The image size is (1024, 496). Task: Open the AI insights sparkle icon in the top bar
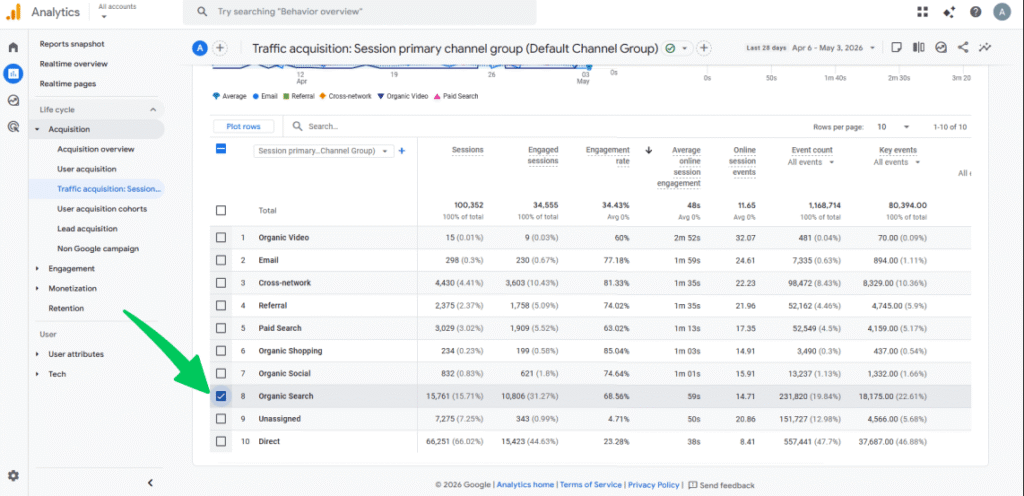[949, 12]
